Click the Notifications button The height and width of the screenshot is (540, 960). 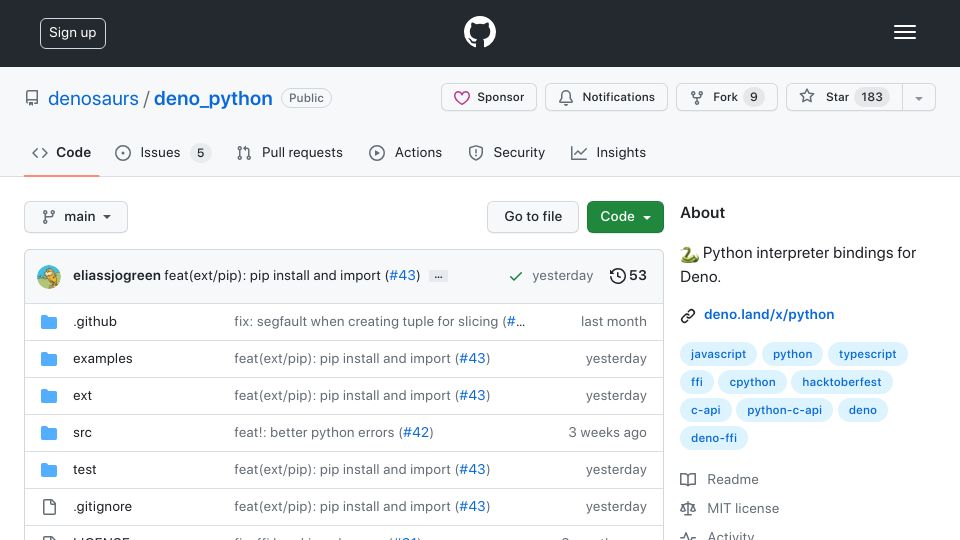[x=606, y=97]
